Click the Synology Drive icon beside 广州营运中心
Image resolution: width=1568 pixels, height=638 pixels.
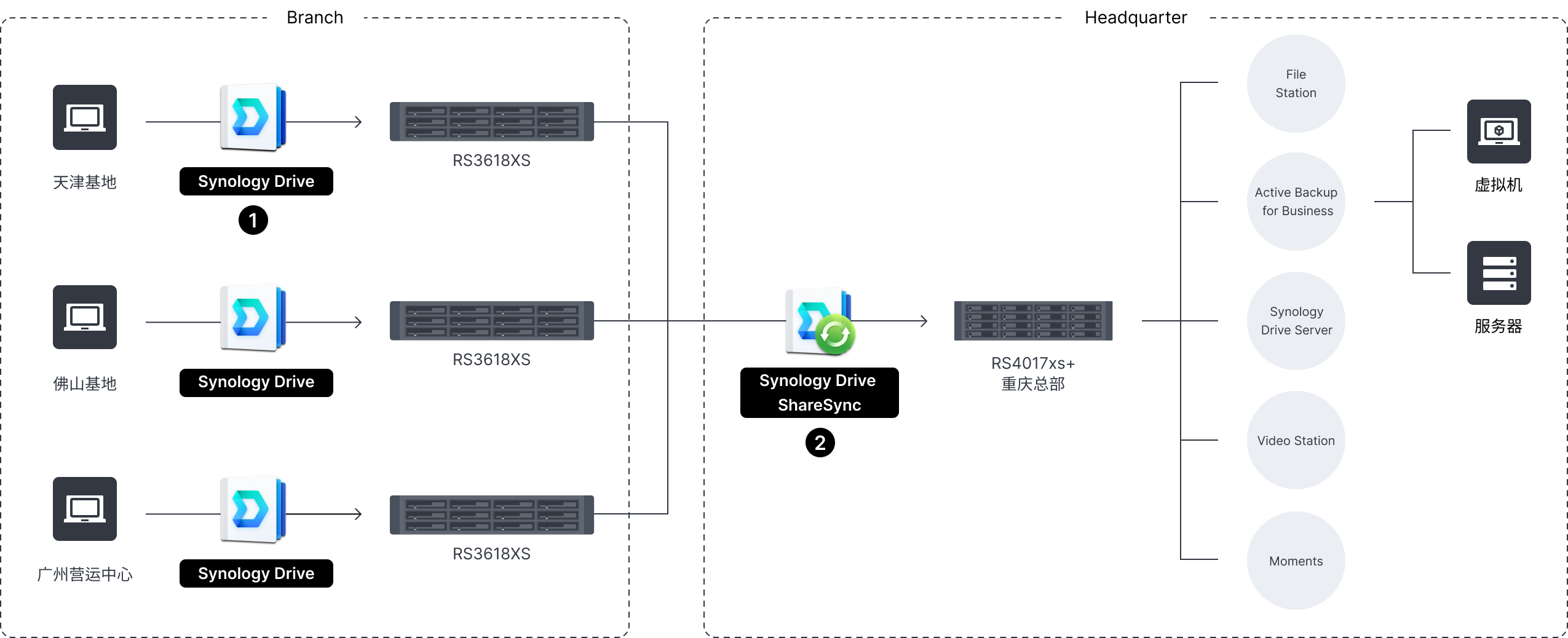253,508
